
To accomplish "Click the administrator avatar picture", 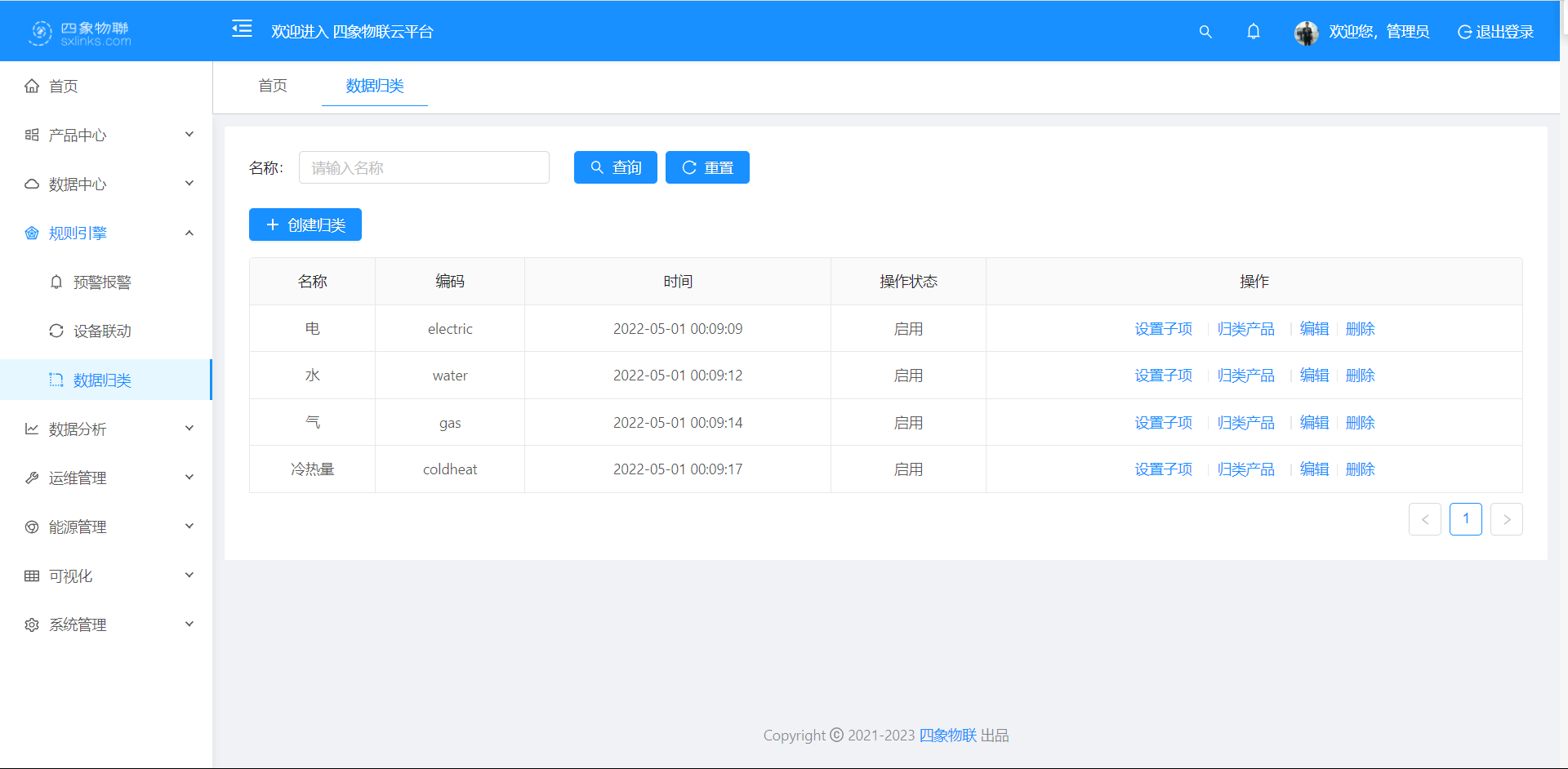I will (x=1306, y=33).
